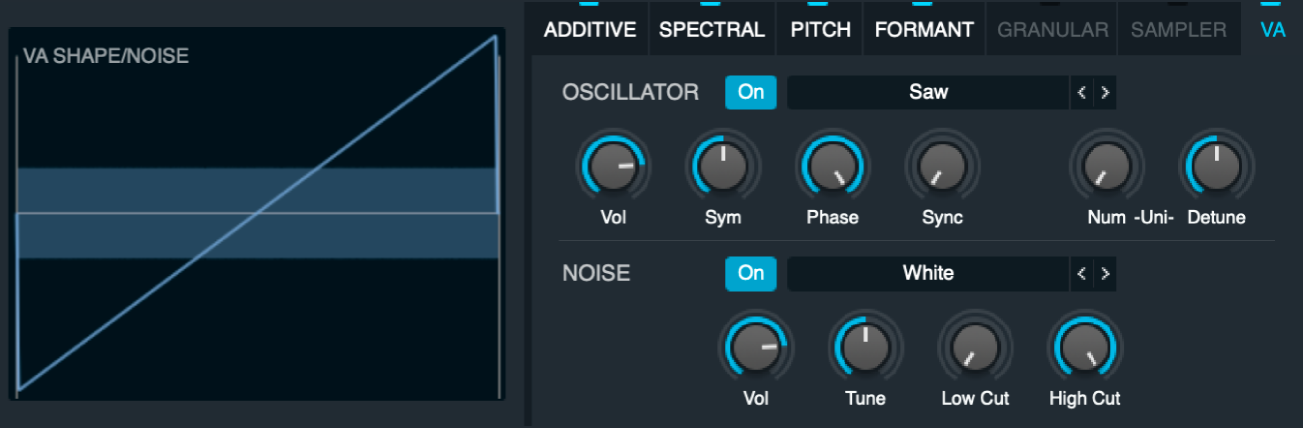Switch to the Additive tab

pos(590,30)
